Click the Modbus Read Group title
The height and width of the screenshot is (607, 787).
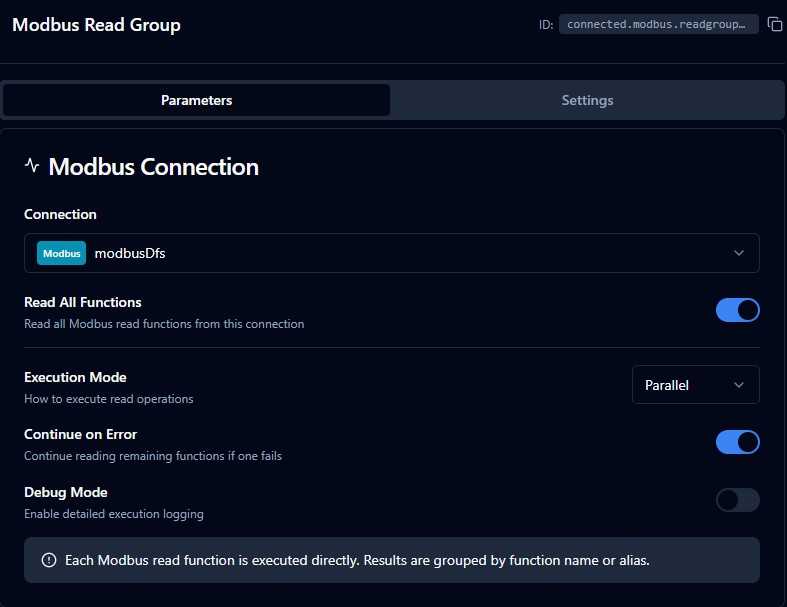(x=96, y=25)
